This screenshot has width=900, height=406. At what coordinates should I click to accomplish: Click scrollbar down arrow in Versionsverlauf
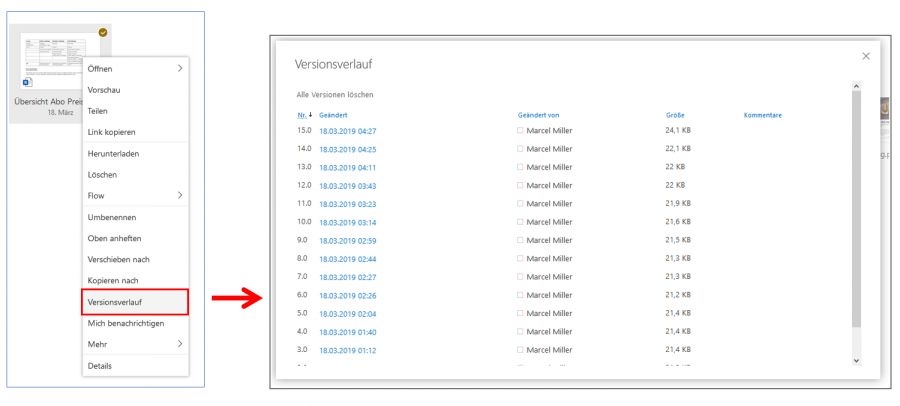[856, 360]
